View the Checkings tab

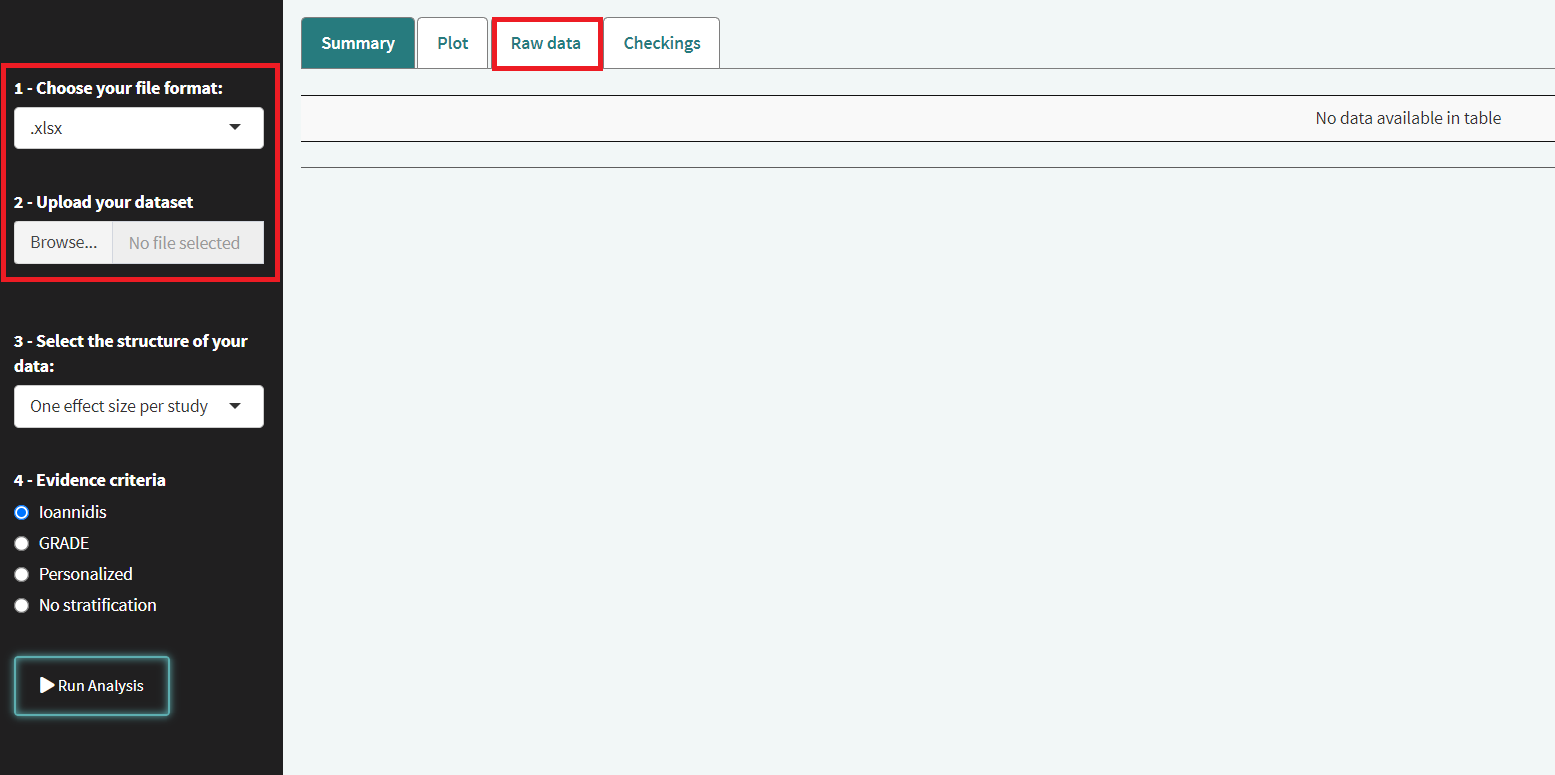(661, 43)
